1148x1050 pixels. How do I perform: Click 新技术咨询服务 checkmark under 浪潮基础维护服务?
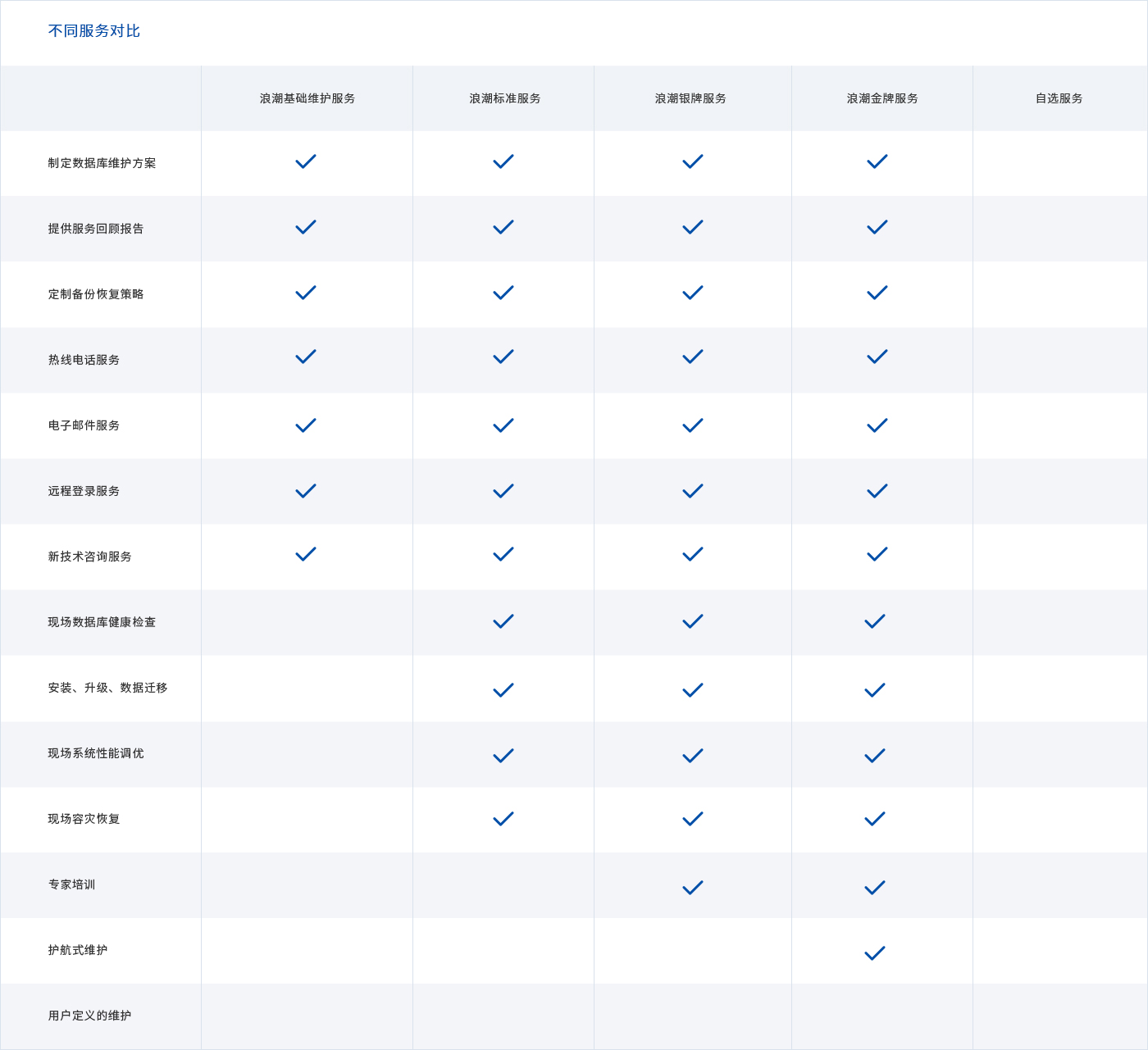[306, 554]
